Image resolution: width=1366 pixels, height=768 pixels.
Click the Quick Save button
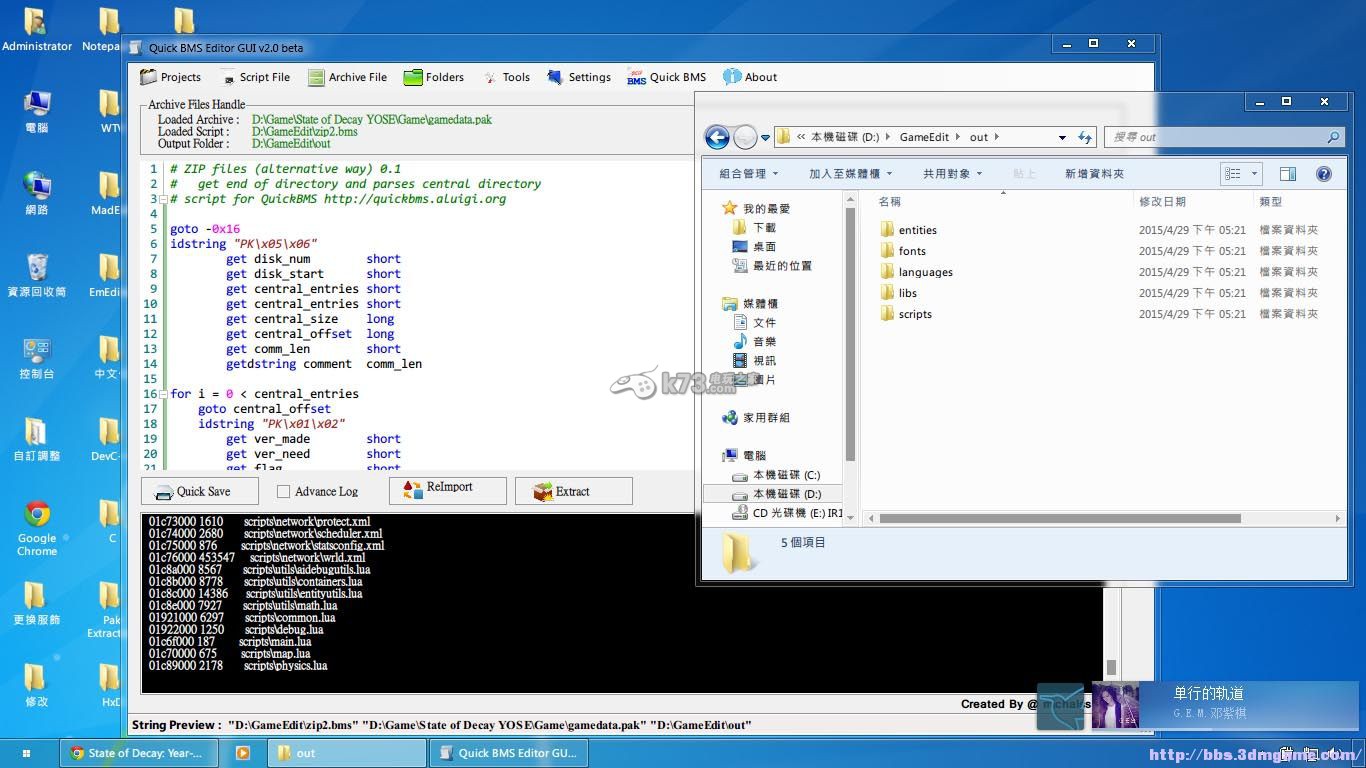[200, 491]
